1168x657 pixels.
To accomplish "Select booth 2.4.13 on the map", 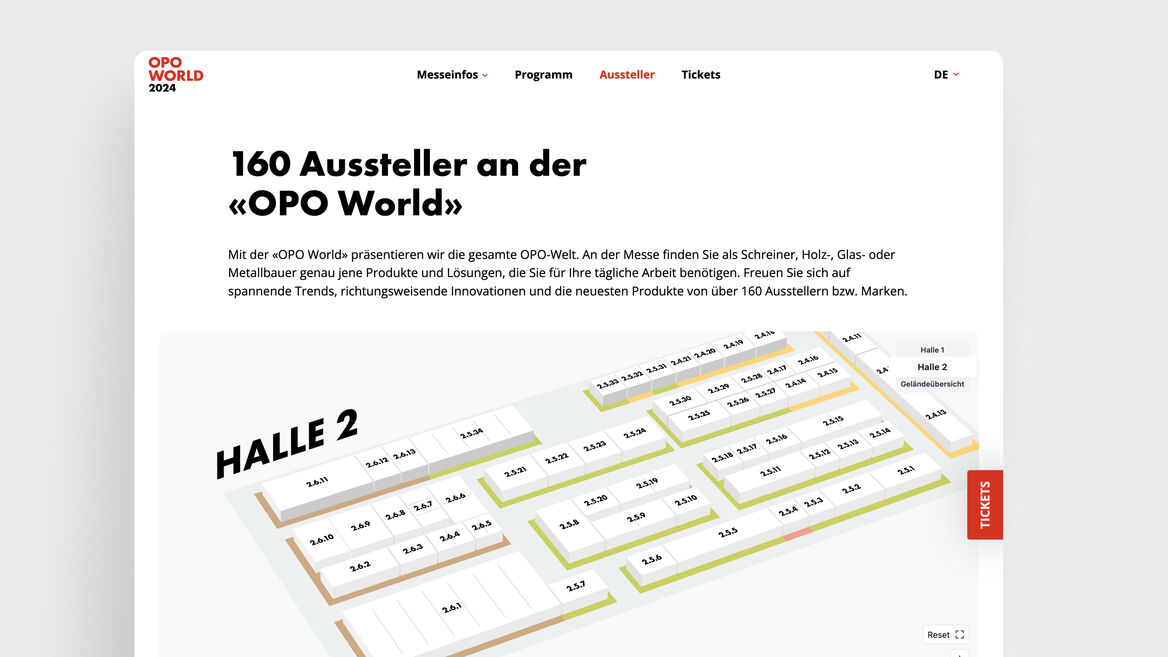I will click(x=936, y=414).
